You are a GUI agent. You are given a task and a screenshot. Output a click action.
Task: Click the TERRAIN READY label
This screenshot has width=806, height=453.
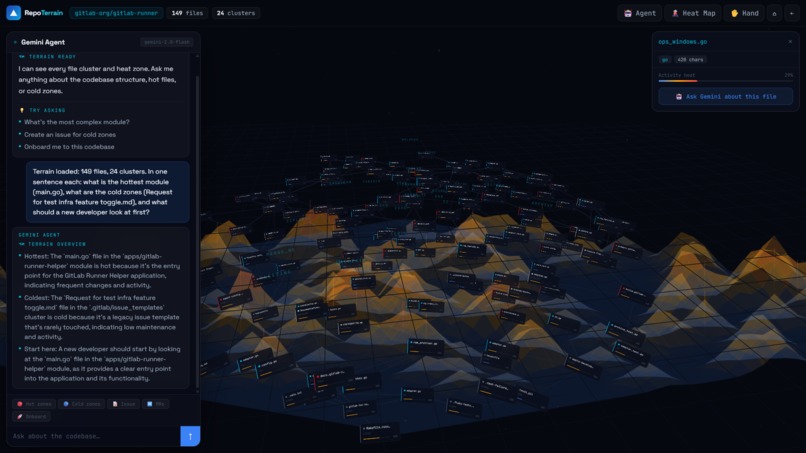(52, 57)
